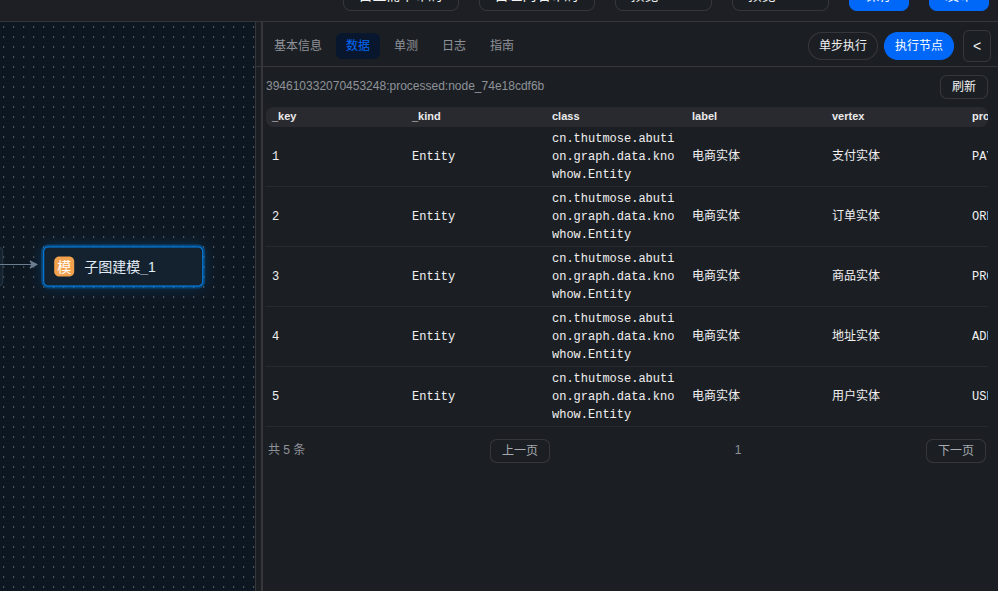This screenshot has width=998, height=591.
Task: Refresh the data with 刷新
Action: point(963,87)
